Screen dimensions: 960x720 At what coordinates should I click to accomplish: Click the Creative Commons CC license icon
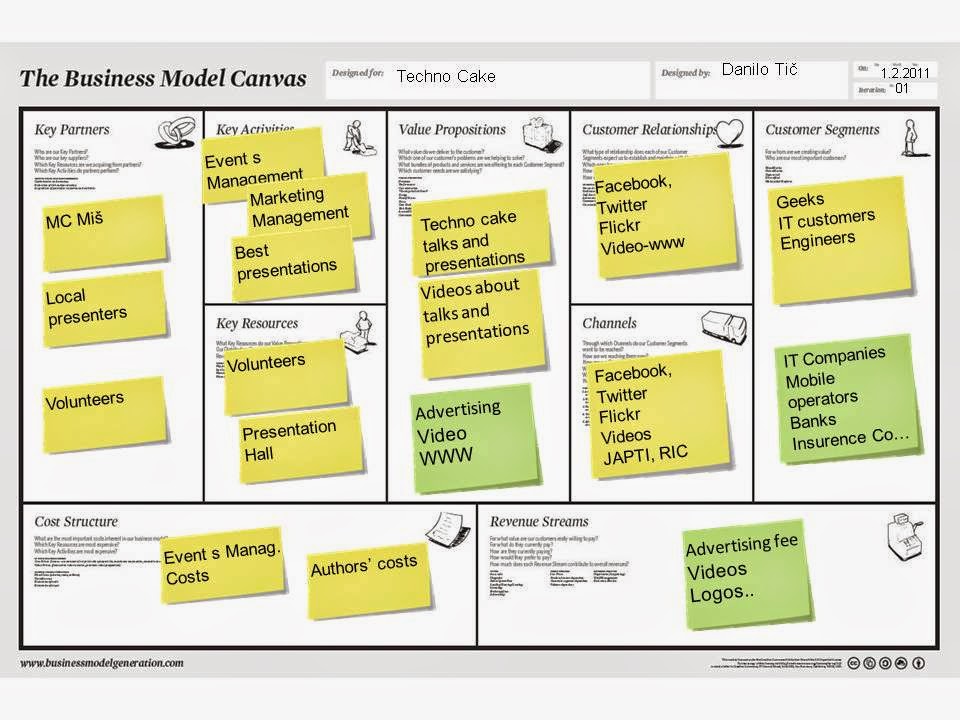(853, 663)
